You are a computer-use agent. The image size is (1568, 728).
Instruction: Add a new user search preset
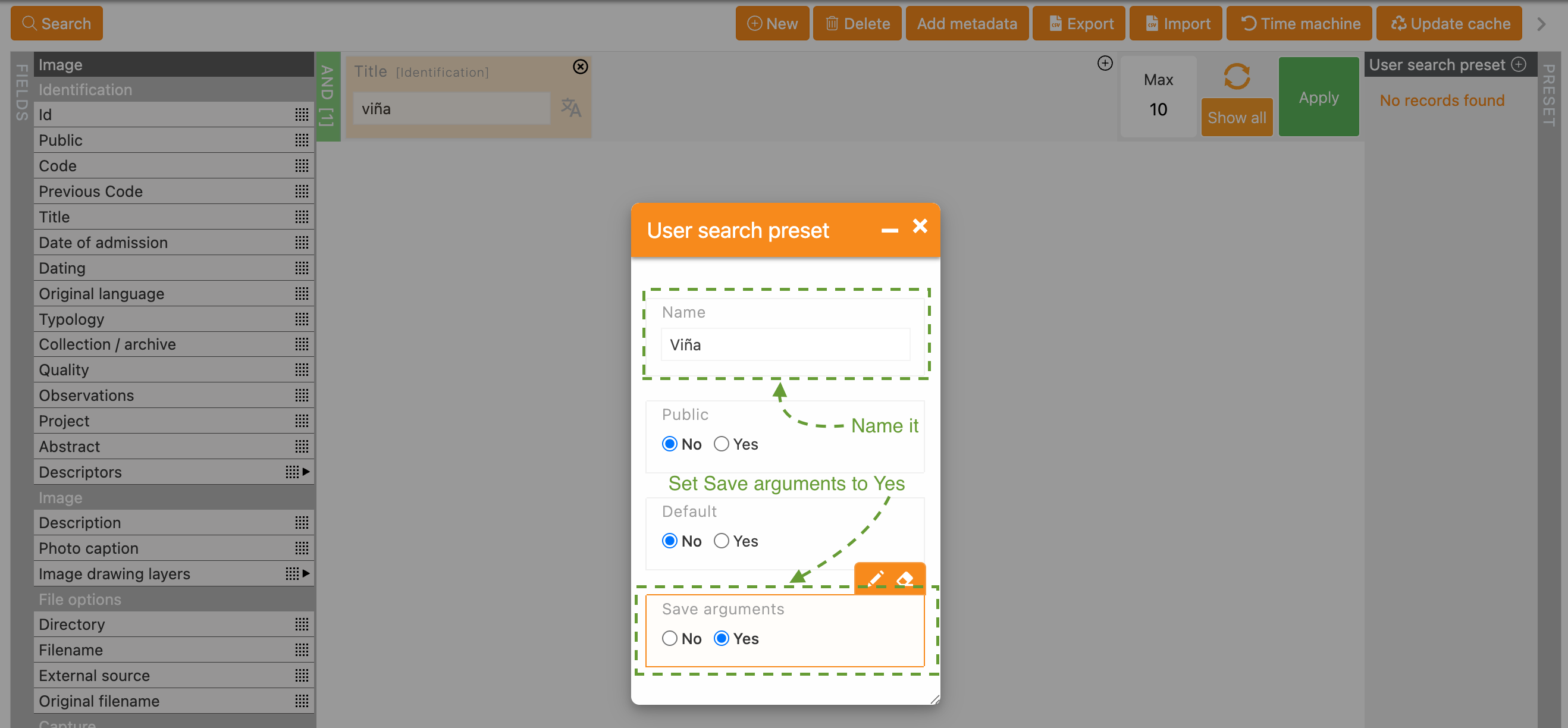(x=1519, y=64)
